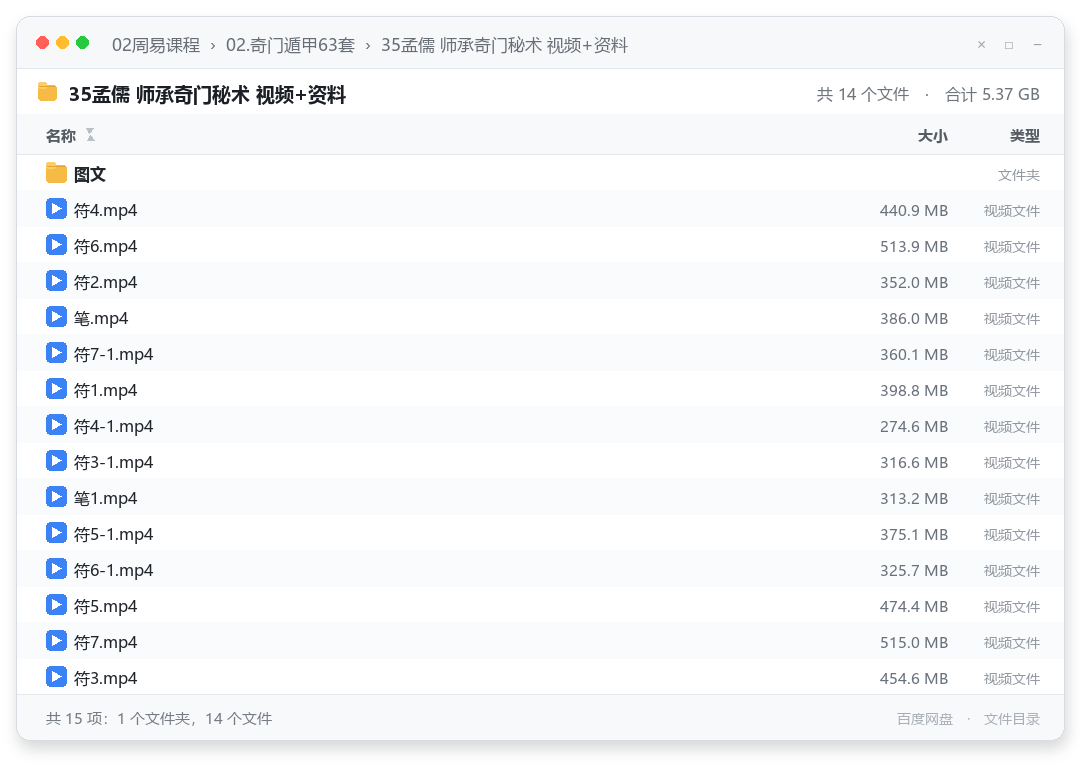This screenshot has height=764, width=1080.
Task: Click the video icon for 符2.mp4
Action: 56,280
